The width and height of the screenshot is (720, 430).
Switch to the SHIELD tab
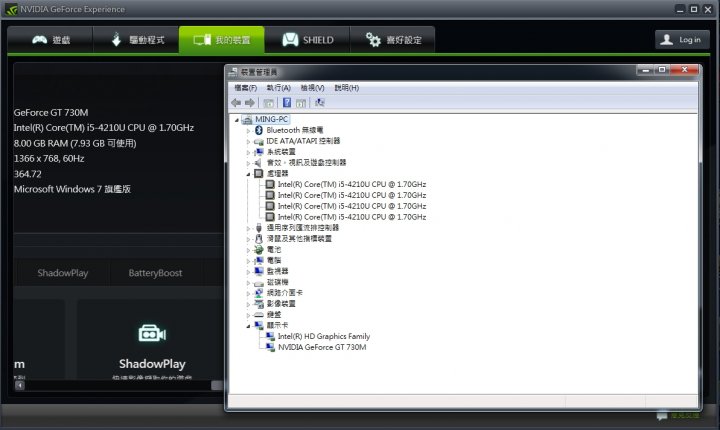(307, 40)
